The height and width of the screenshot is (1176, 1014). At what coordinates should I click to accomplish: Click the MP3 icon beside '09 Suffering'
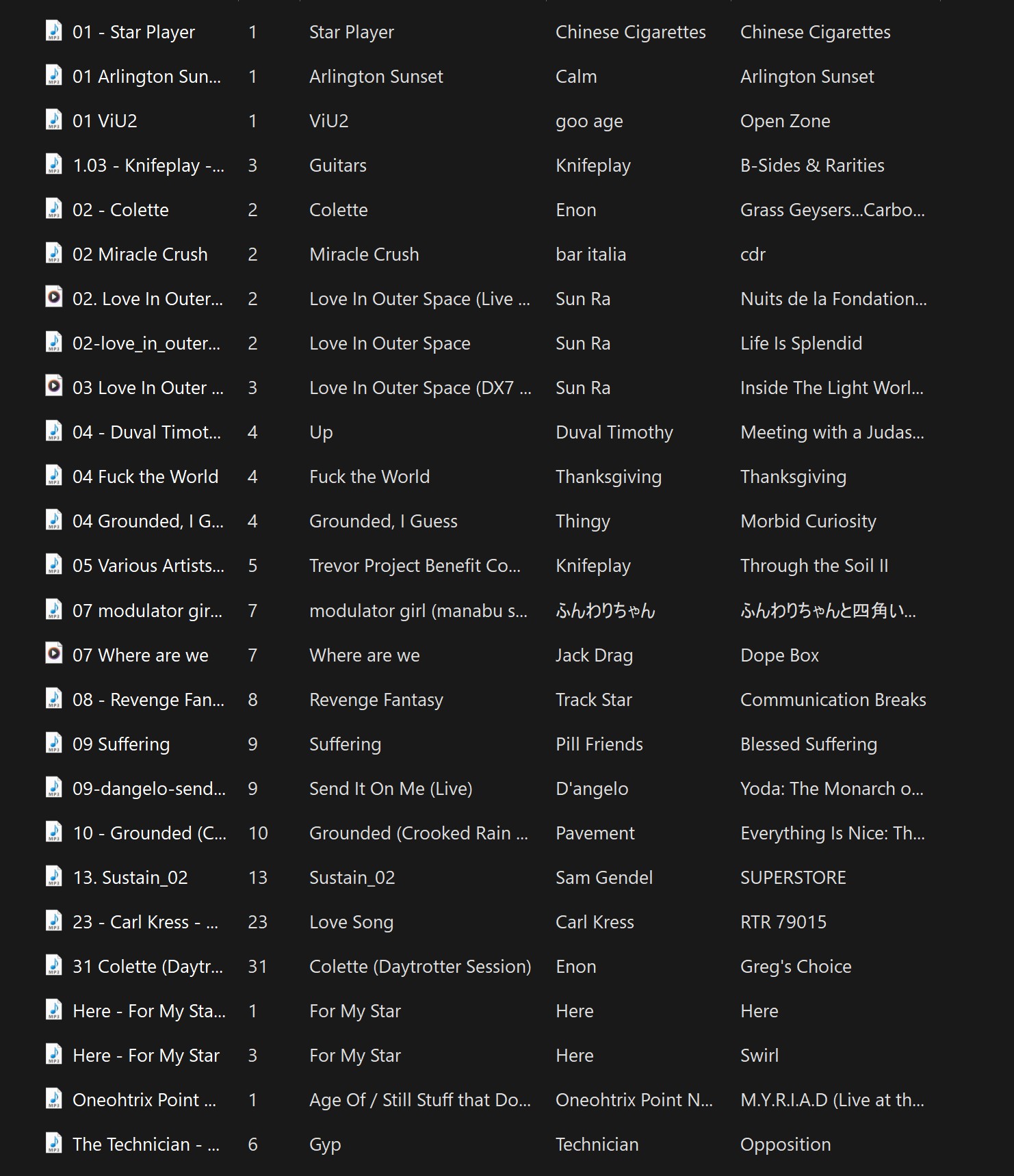53,743
